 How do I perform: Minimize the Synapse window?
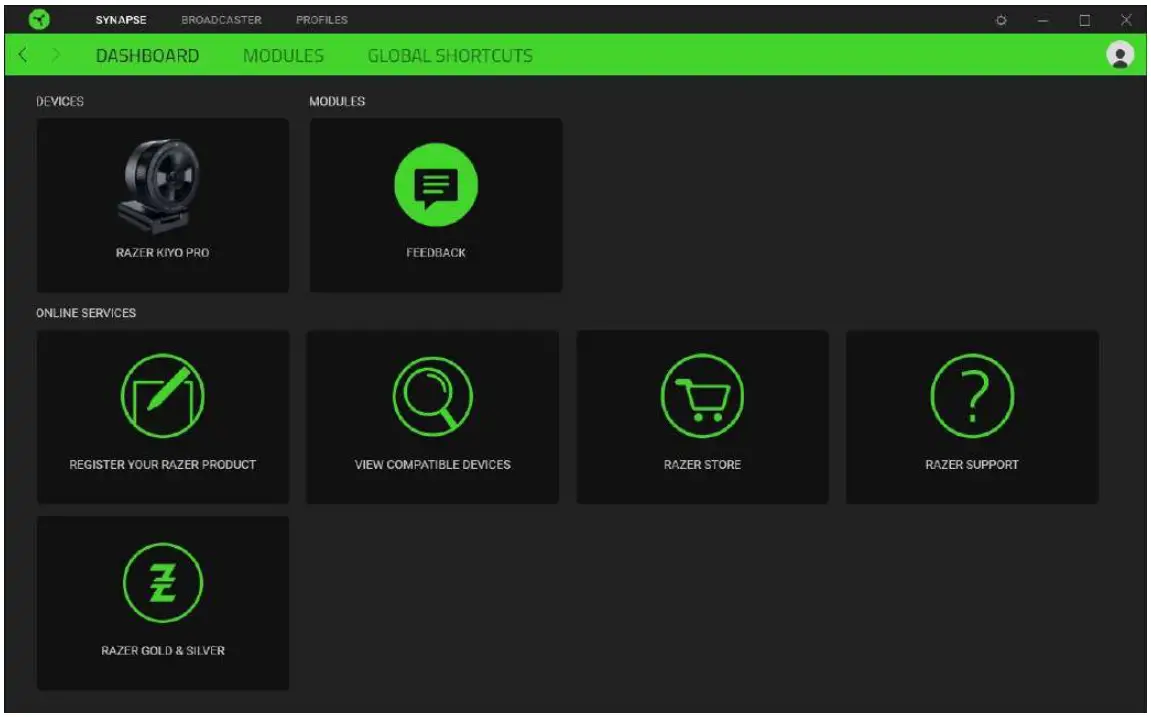click(1042, 21)
